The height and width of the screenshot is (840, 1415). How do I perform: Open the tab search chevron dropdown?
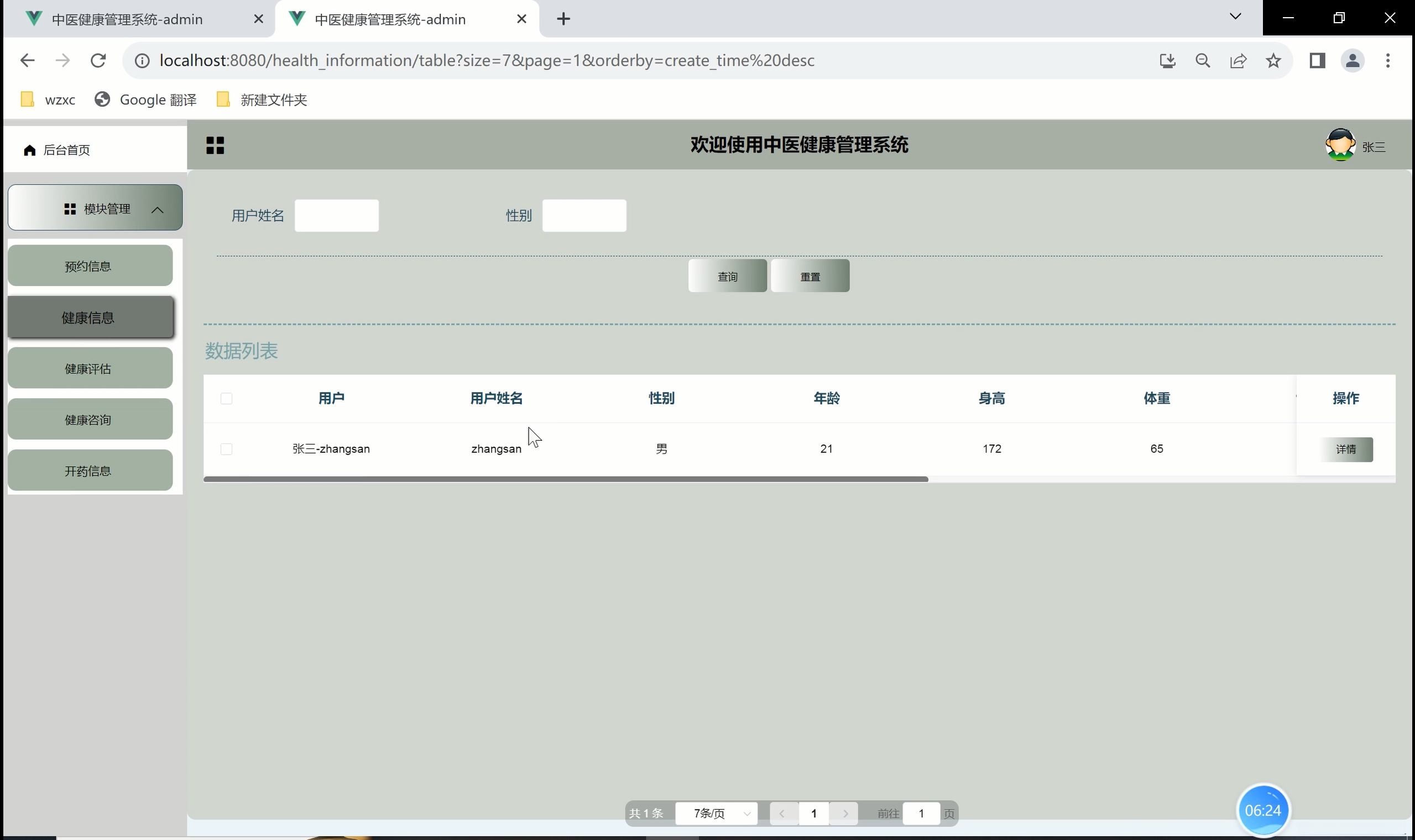point(1235,17)
